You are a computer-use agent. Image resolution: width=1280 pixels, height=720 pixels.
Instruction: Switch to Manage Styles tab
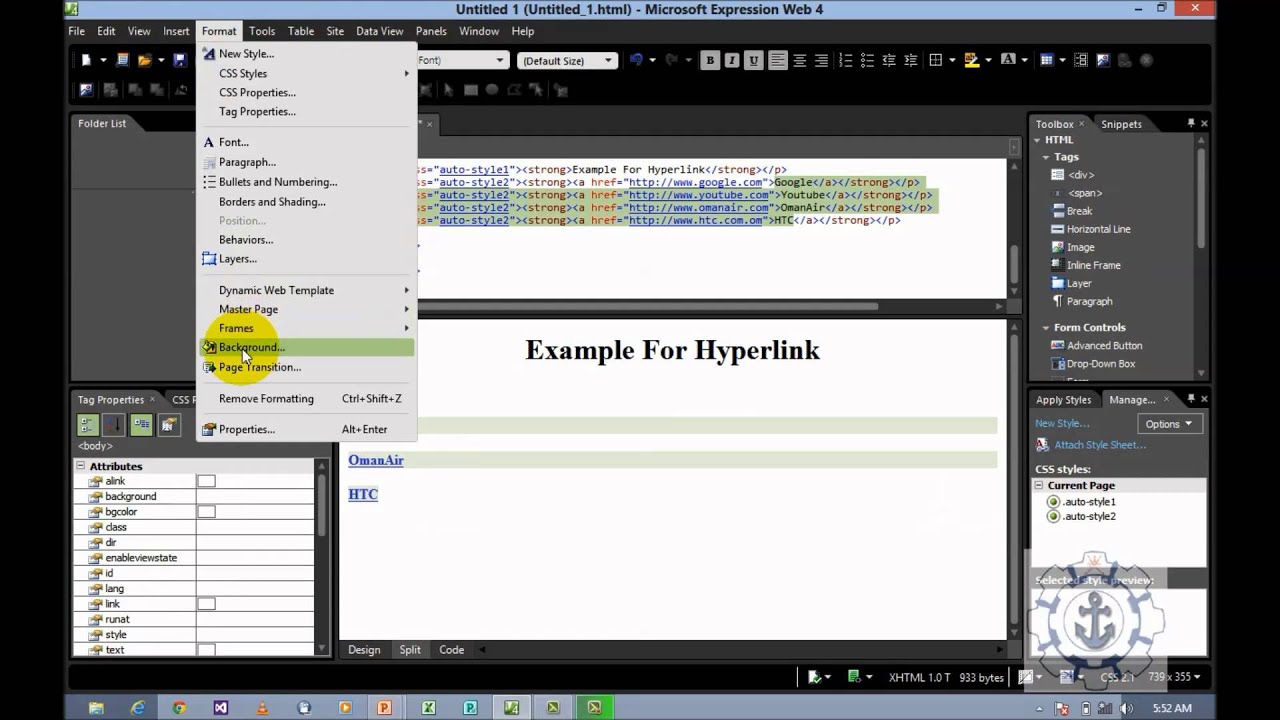point(1132,399)
